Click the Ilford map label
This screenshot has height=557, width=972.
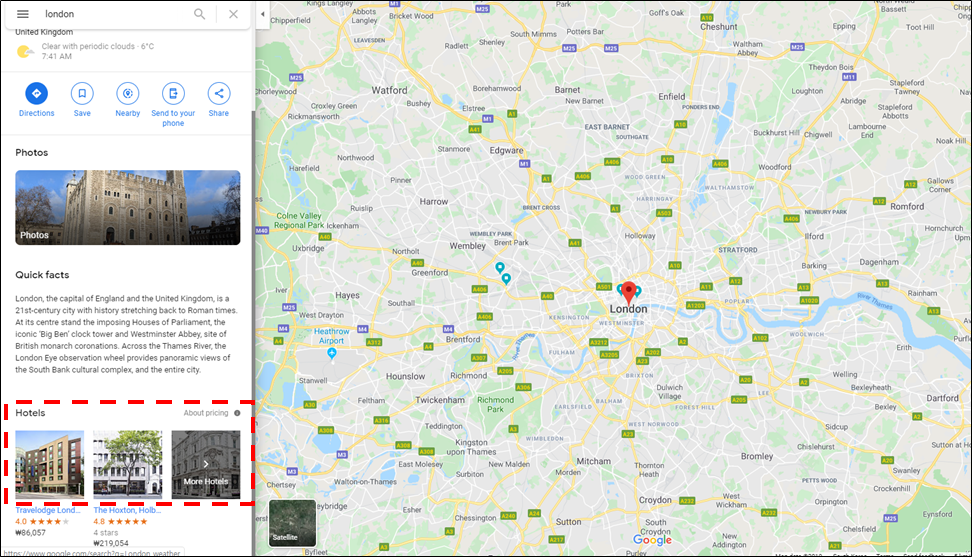tap(814, 237)
